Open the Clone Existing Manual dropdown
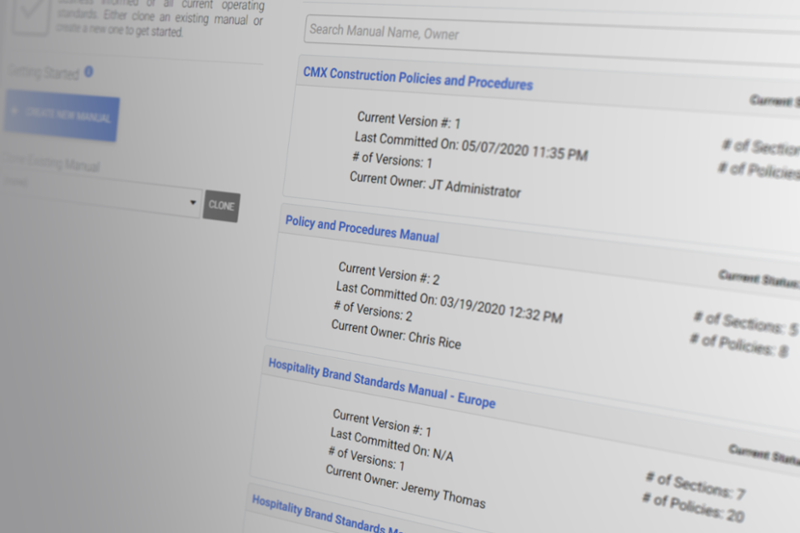The image size is (800, 533). coord(192,202)
